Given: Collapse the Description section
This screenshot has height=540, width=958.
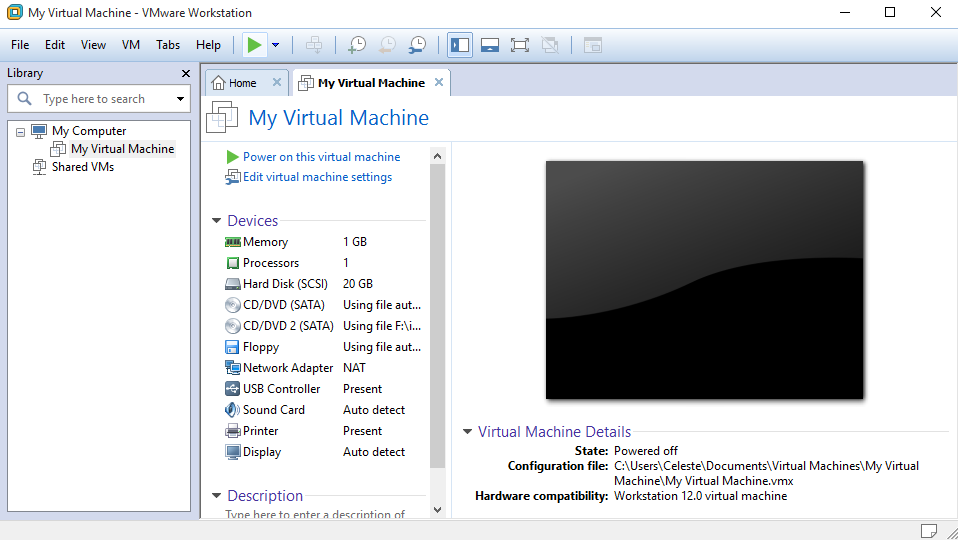Looking at the screenshot, I should pos(216,495).
